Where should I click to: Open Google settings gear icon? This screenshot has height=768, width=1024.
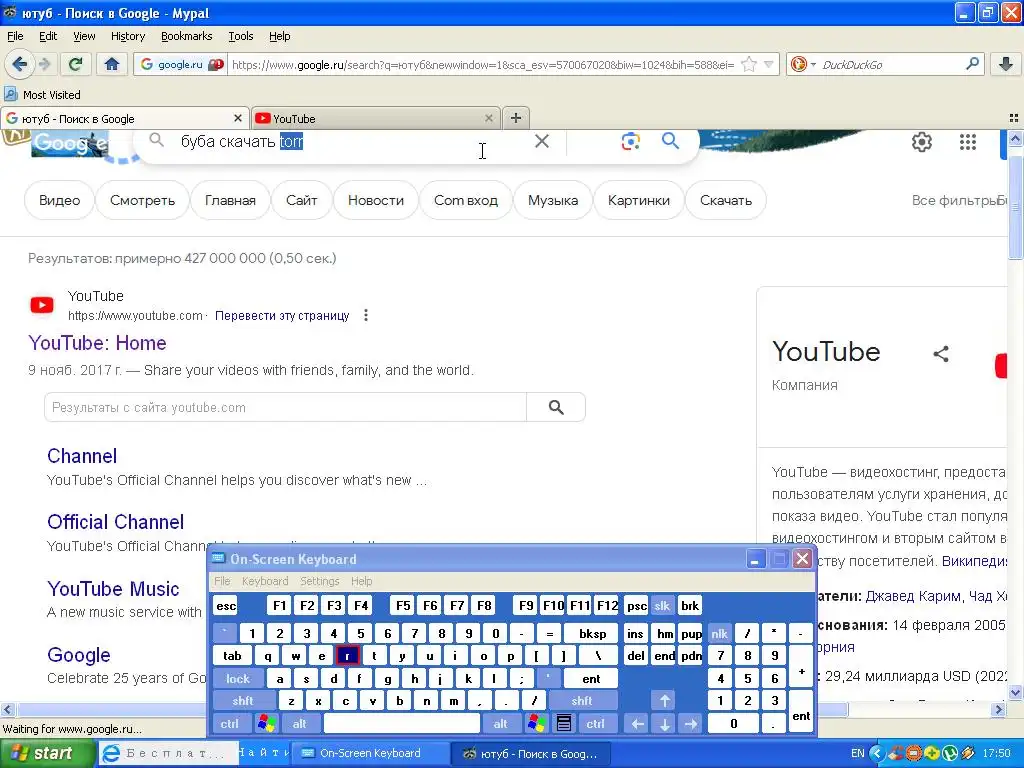click(x=921, y=142)
